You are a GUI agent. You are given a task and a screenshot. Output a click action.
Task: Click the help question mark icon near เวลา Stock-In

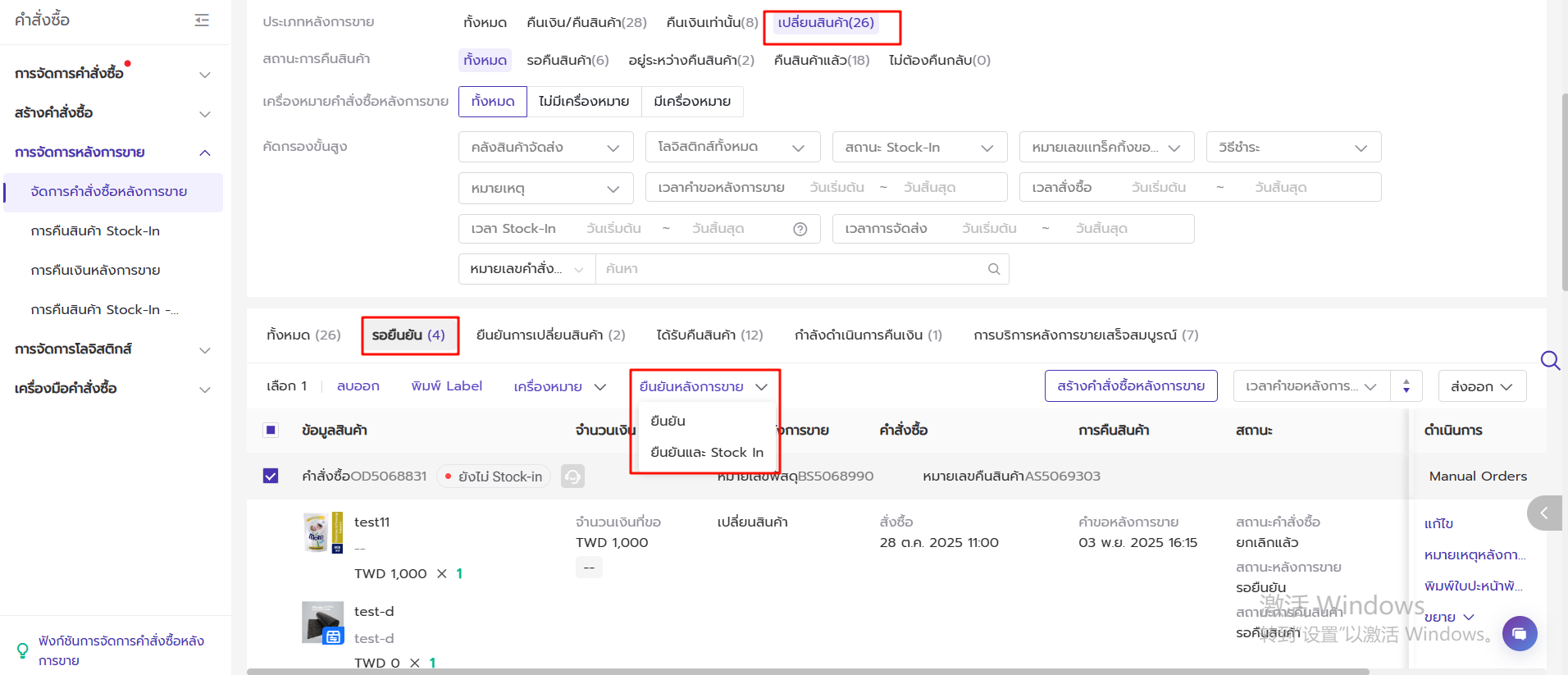800,230
